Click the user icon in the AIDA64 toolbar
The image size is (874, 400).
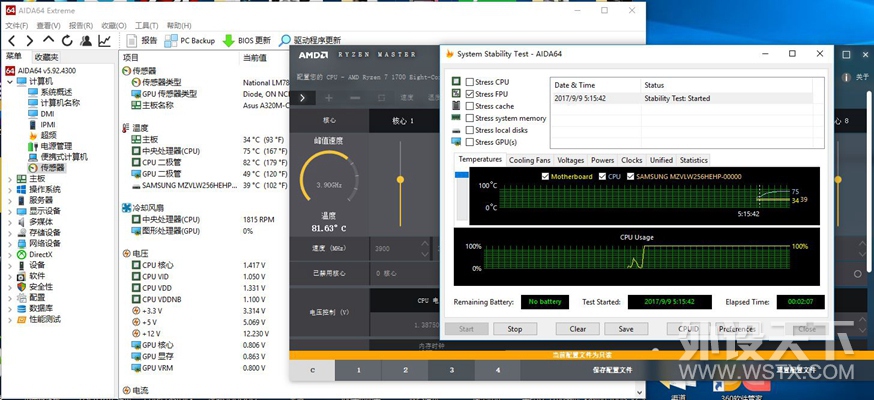86,41
